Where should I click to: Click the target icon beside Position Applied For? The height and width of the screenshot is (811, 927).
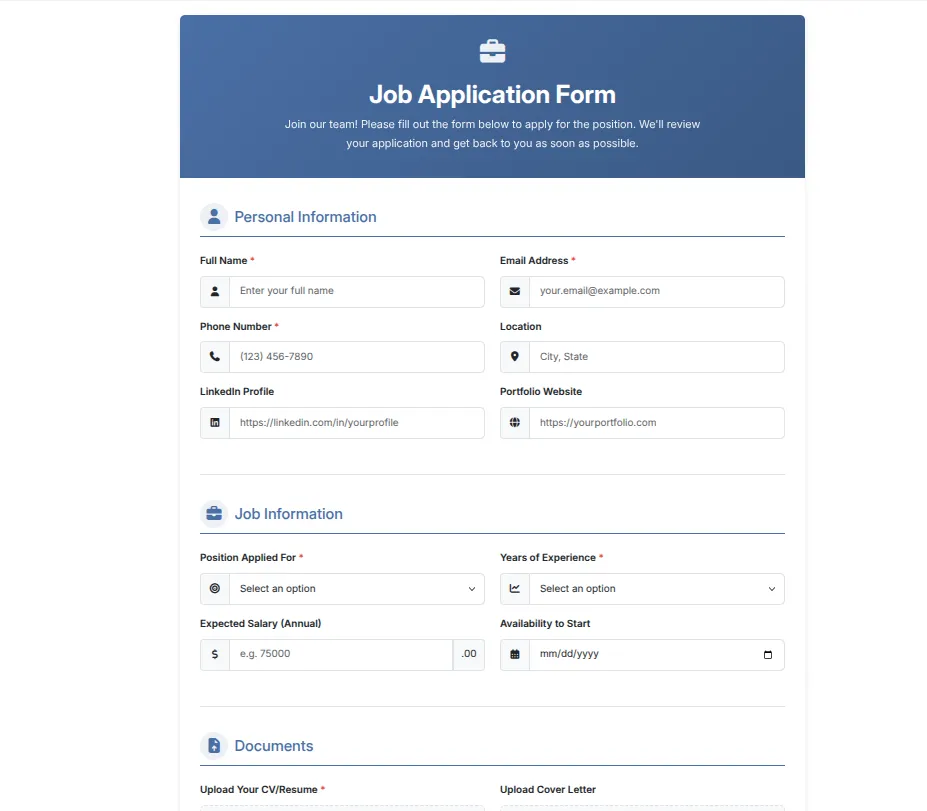point(214,588)
